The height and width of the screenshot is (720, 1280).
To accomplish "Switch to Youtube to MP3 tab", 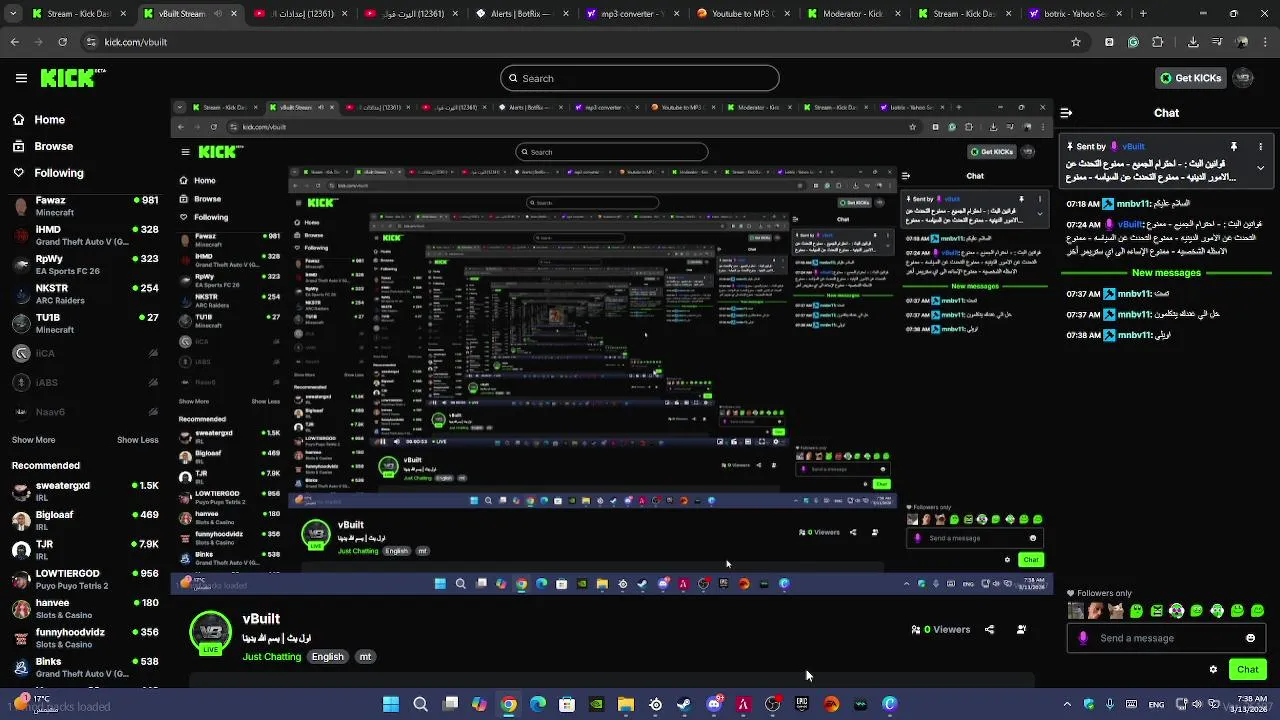I will (x=740, y=14).
